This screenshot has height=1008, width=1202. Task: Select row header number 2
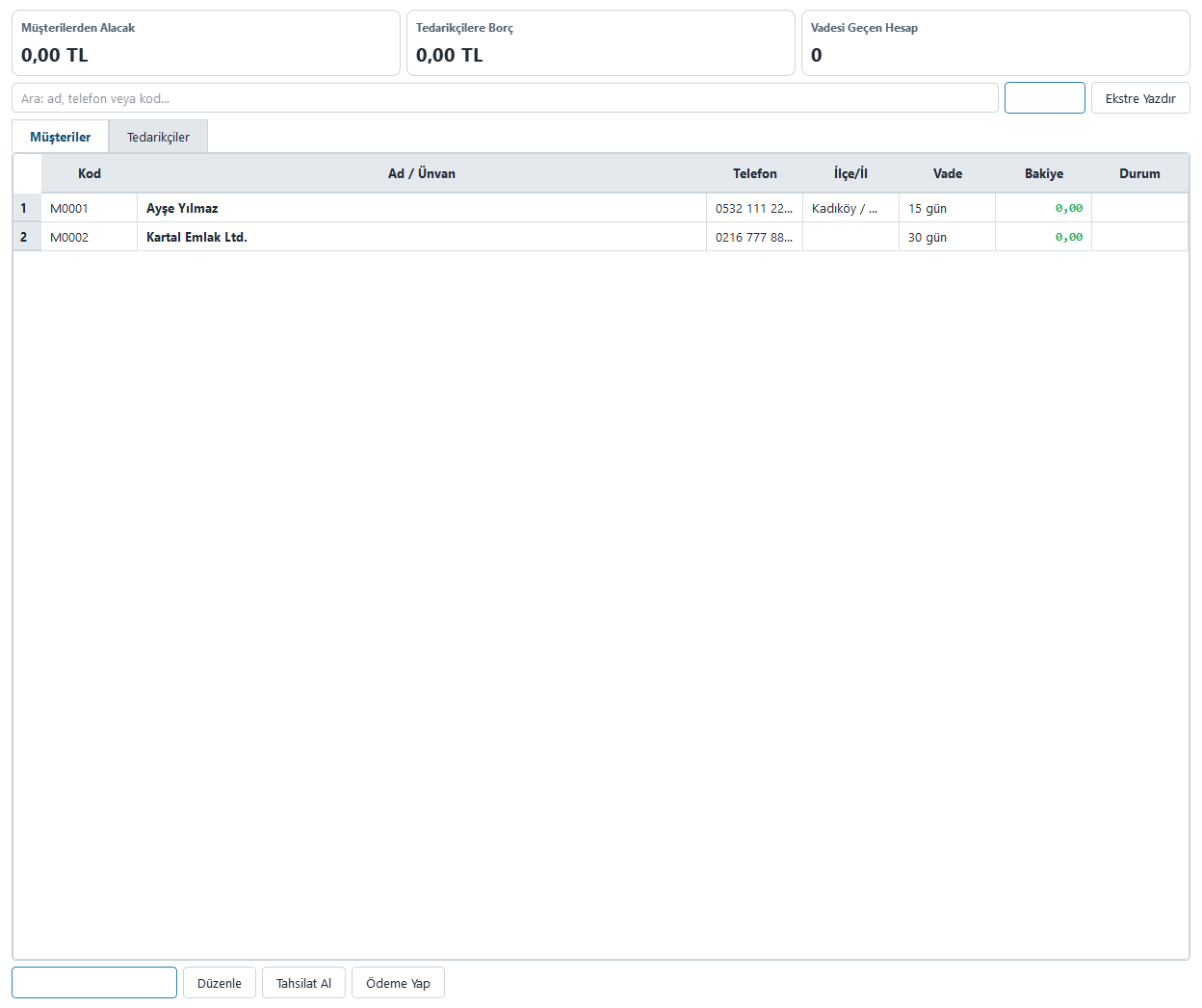[x=27, y=237]
